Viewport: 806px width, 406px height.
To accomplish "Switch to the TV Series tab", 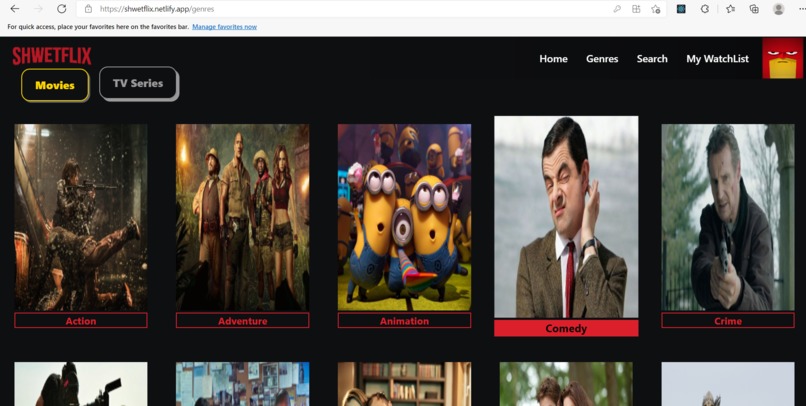I will click(138, 83).
